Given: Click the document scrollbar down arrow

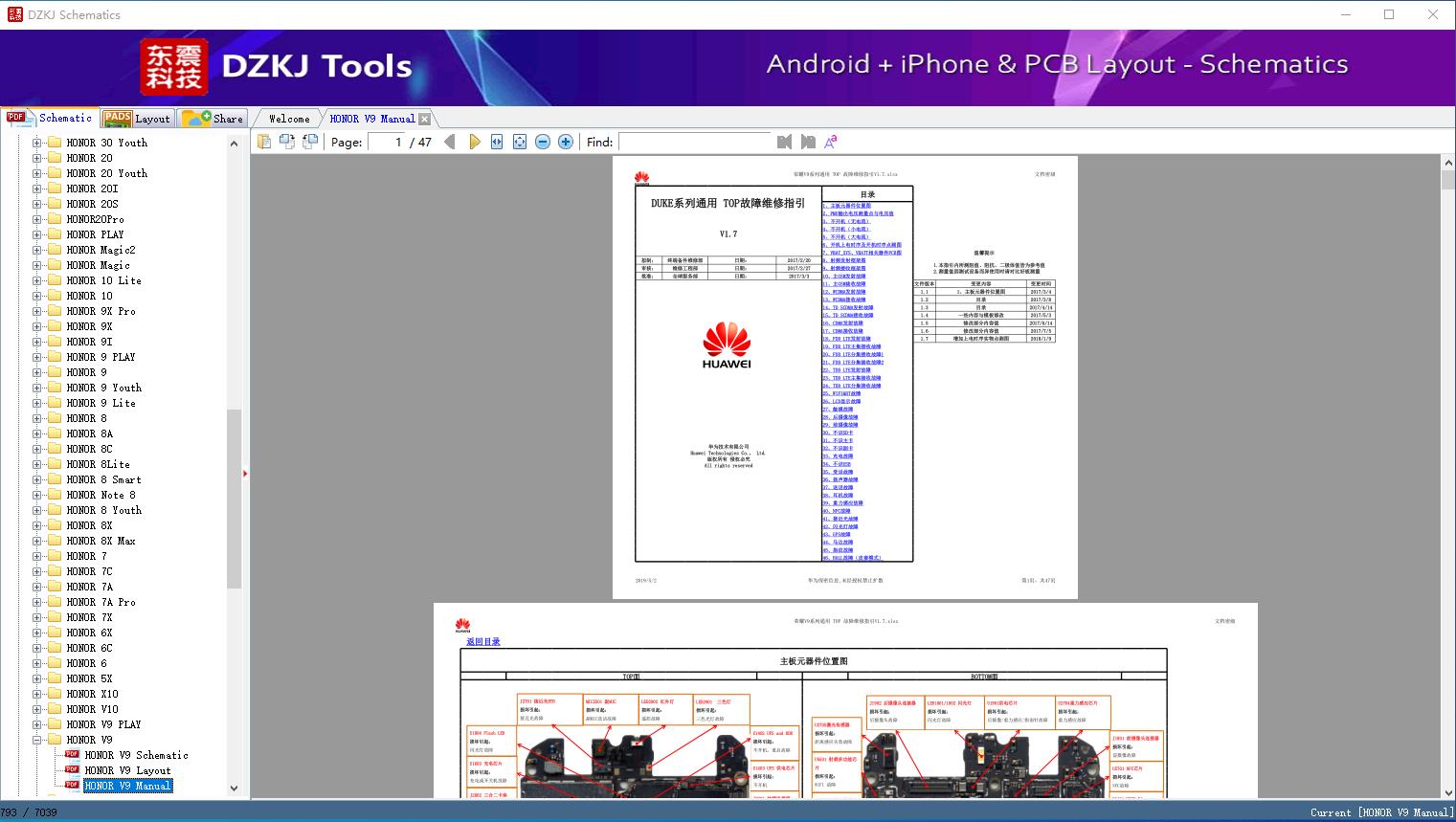Looking at the screenshot, I should (x=1447, y=792).
